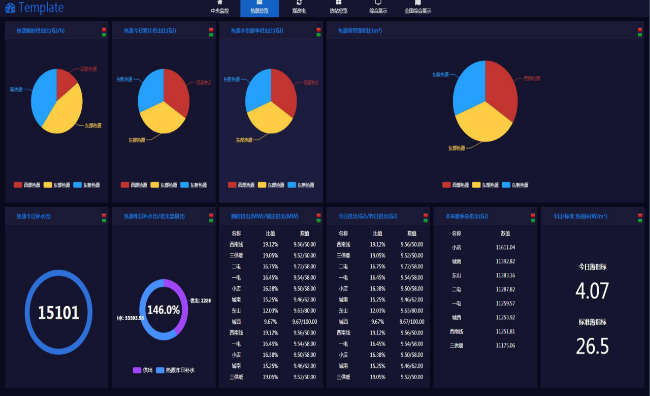The image size is (650, 396).
Task: Toggle the blue legend entry under the GJ/h pie
Action: click(x=87, y=185)
